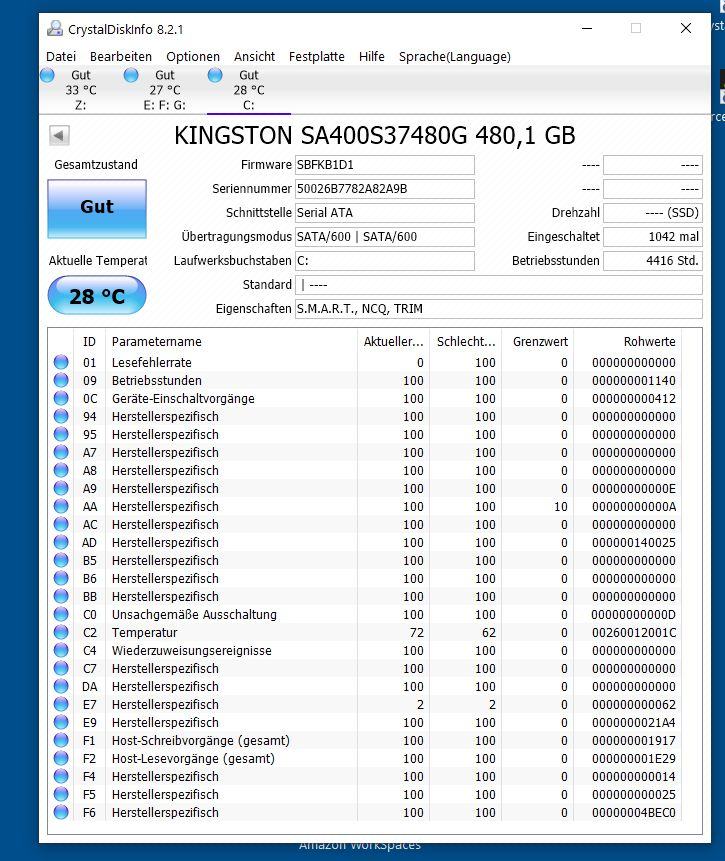725x861 pixels.
Task: Click the Betriebsstunden value 4416 Std.
Action: (x=652, y=261)
